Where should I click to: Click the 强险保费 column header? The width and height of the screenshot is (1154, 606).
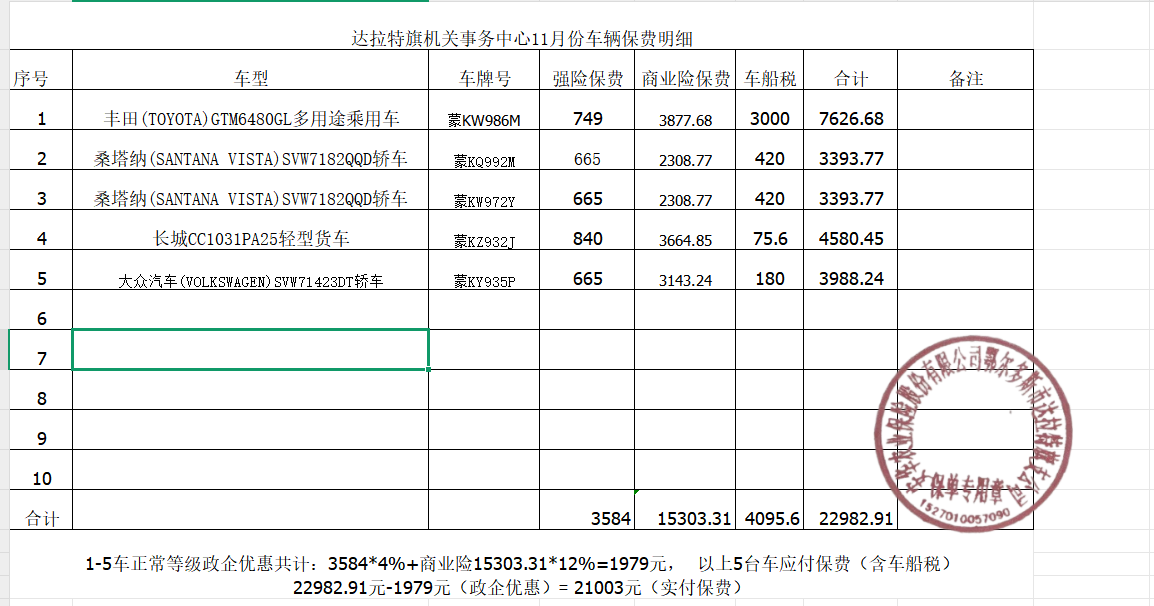click(588, 79)
